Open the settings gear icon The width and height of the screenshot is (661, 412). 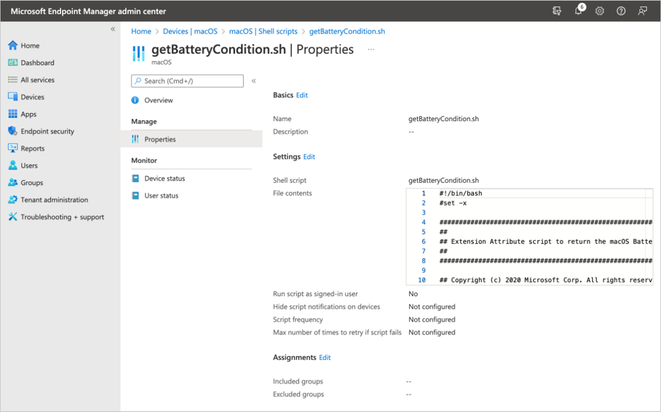599,11
